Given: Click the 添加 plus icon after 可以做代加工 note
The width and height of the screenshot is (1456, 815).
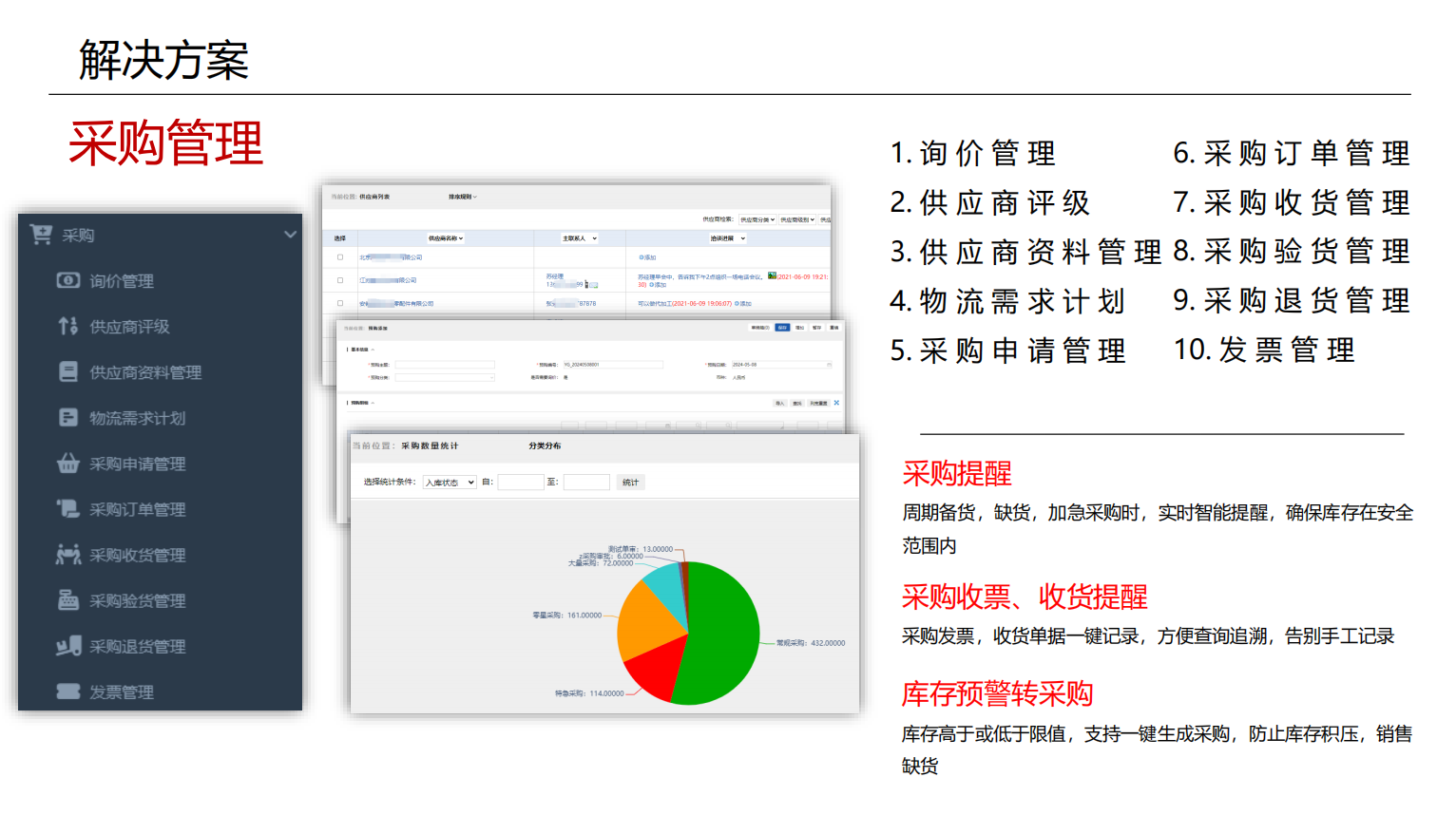Looking at the screenshot, I should (737, 304).
